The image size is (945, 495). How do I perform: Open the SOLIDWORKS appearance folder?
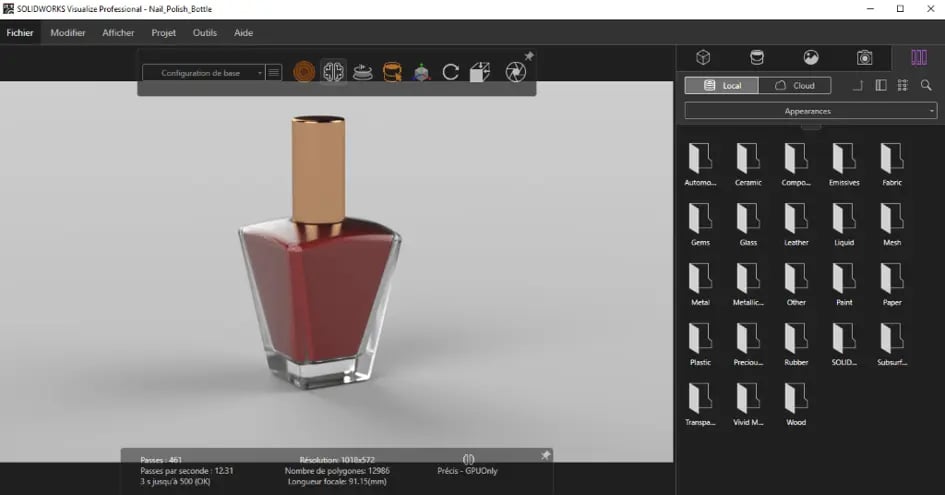tap(844, 344)
